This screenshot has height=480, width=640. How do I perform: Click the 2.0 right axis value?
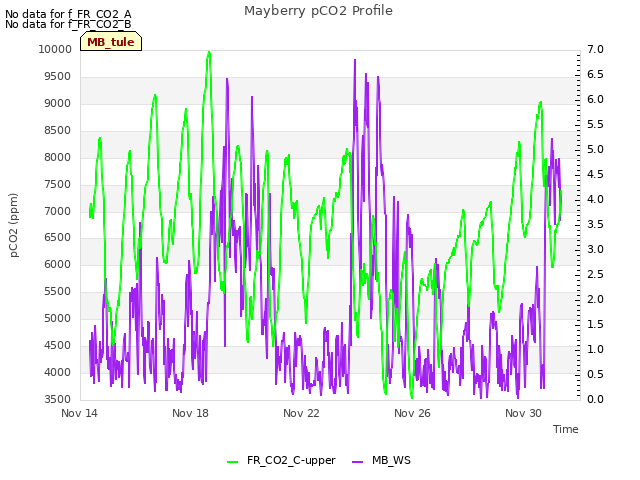pos(595,299)
